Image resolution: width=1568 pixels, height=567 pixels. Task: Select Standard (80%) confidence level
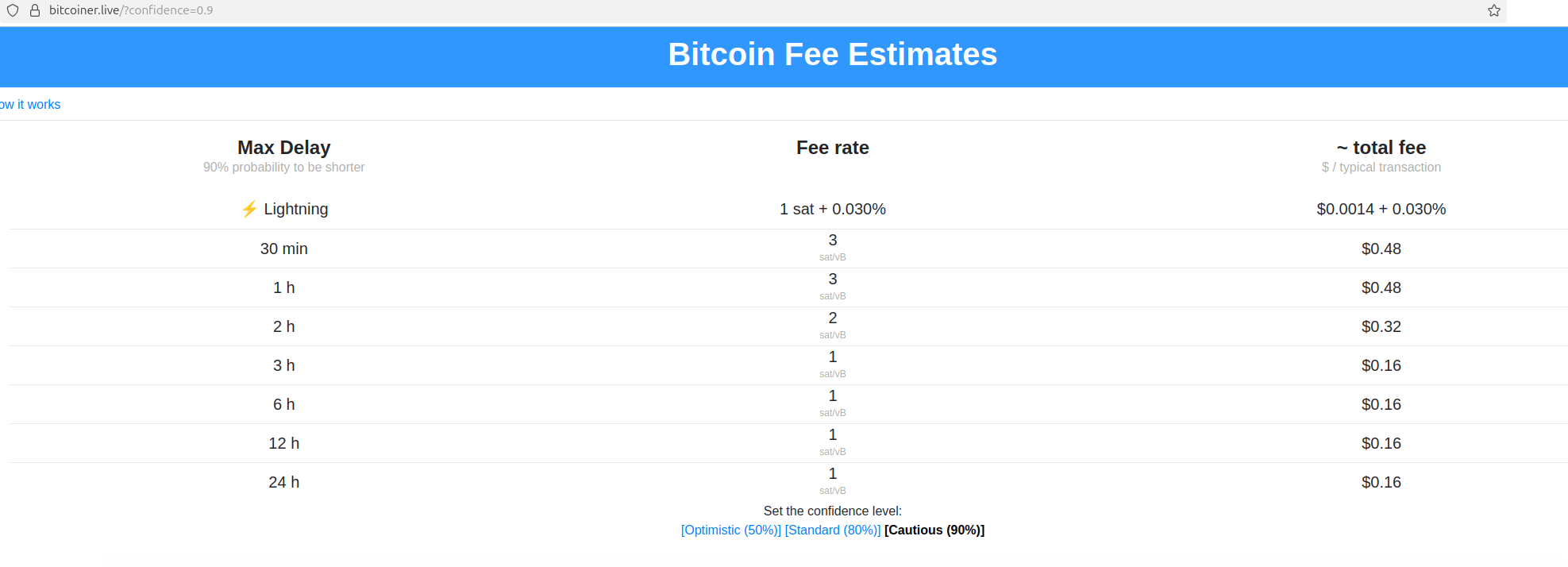point(832,530)
